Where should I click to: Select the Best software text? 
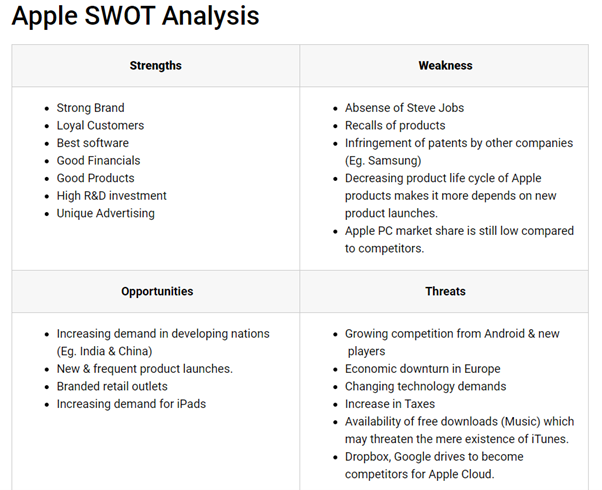(x=93, y=143)
